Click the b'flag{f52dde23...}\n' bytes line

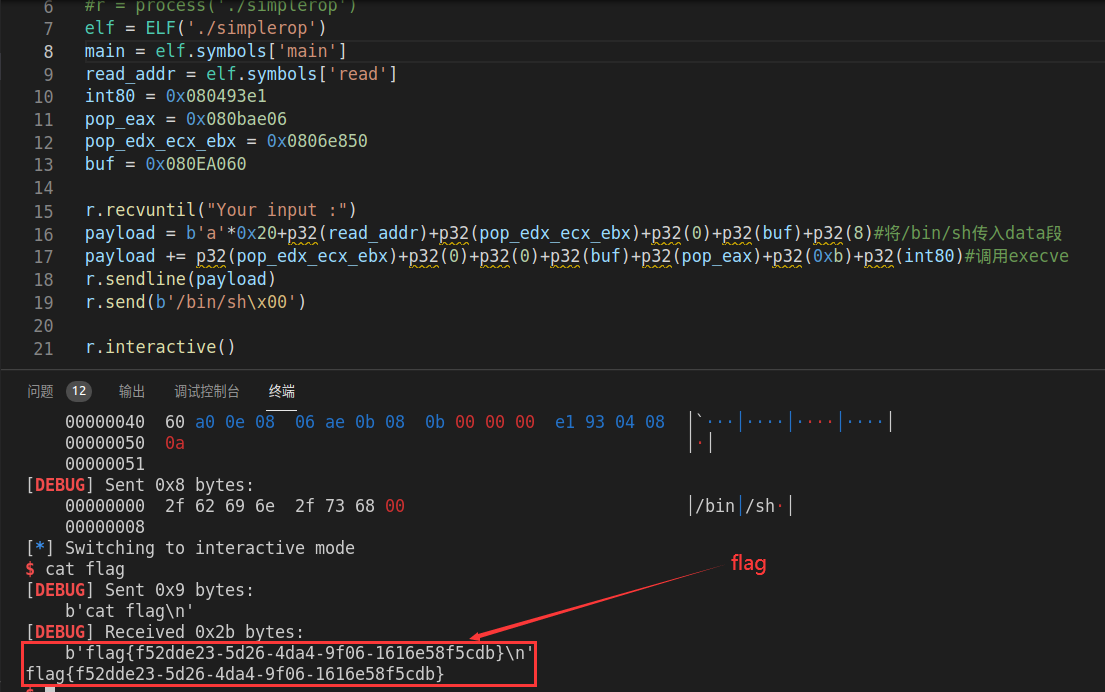[x=300, y=653]
